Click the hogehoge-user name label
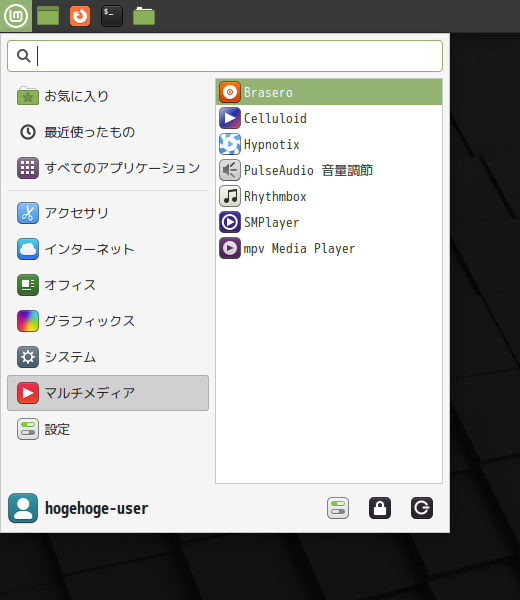Screen dimensions: 520x600 [x=96, y=509]
